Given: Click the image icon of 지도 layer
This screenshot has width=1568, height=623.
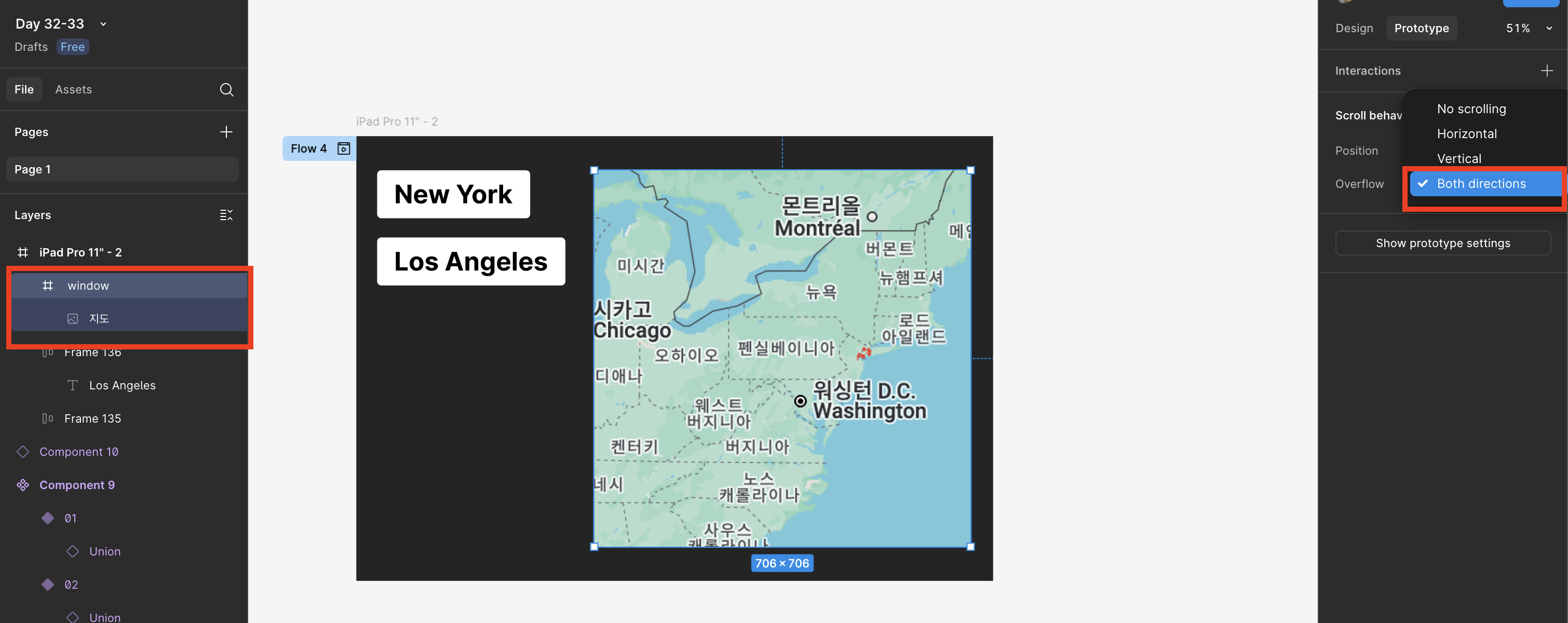Looking at the screenshot, I should pyautogui.click(x=73, y=318).
